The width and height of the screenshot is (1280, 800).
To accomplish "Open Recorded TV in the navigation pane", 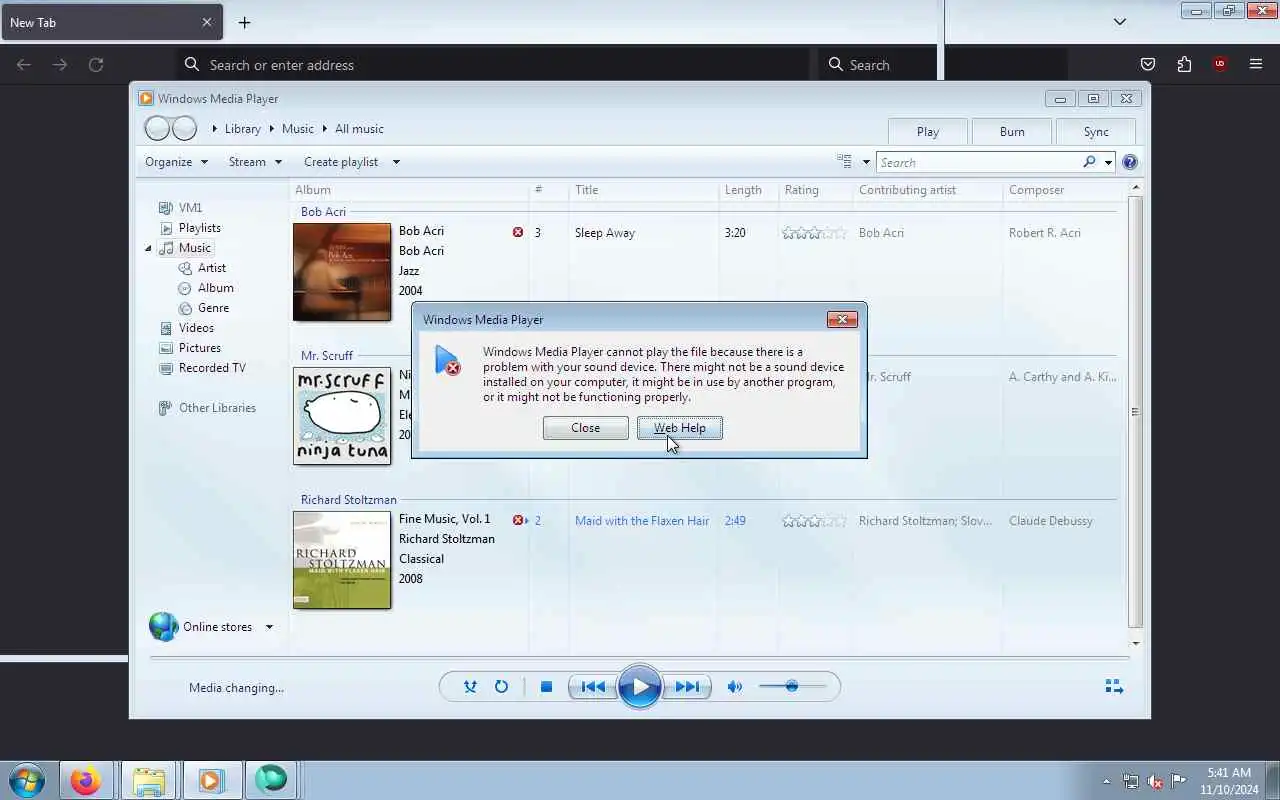I will (x=211, y=368).
